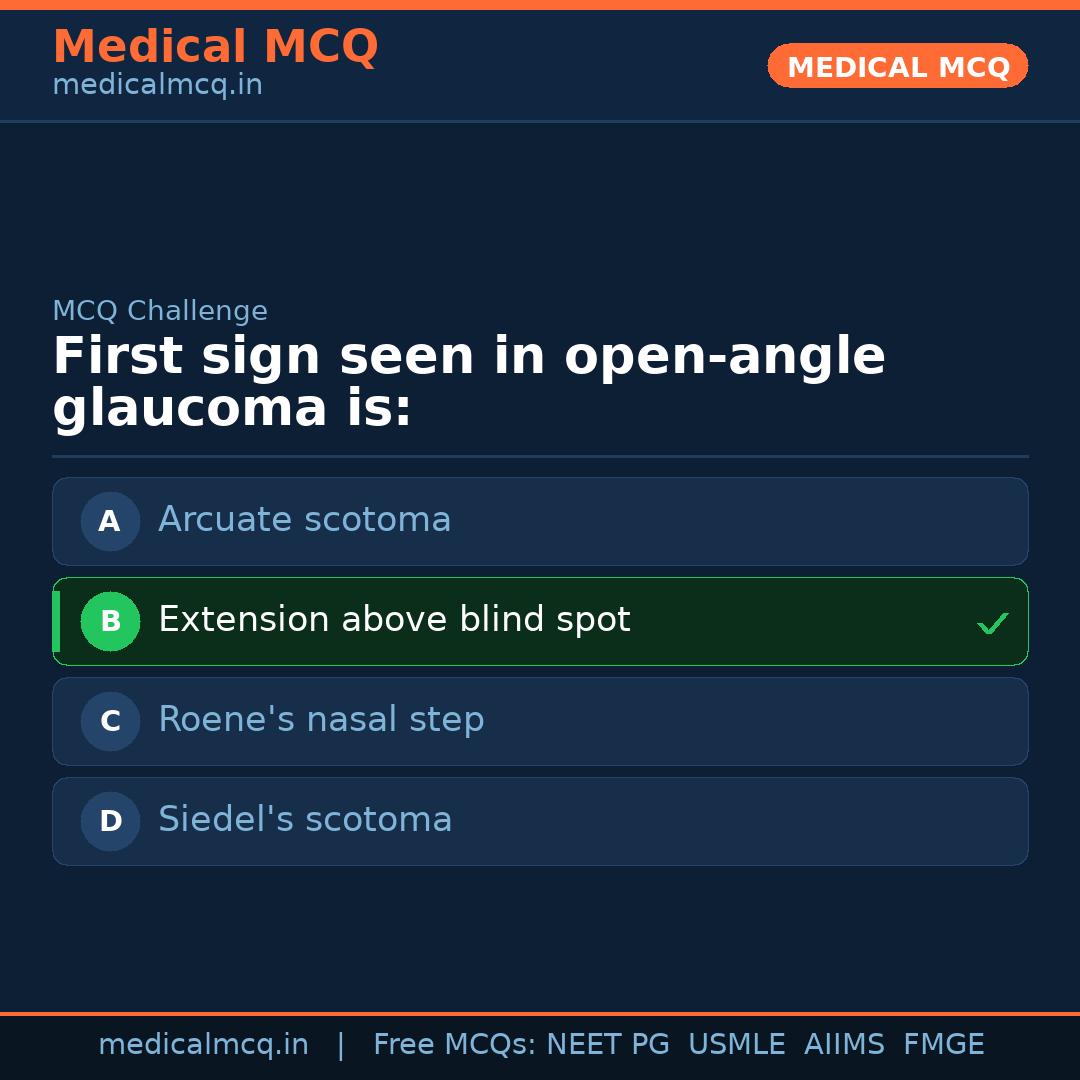Screen dimensions: 1080x1080
Task: Click the AIIMS link in the footer
Action: pos(845,1044)
